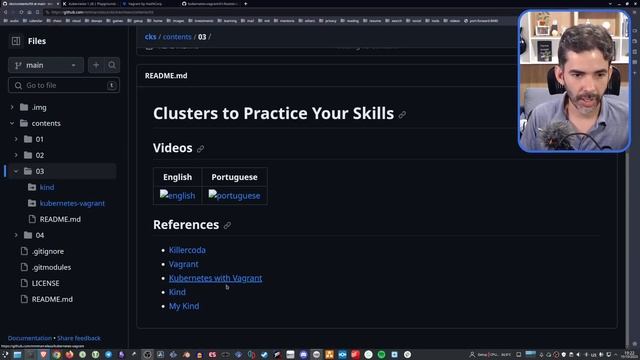Open the root README.md file
Viewport: 640px width, 360px height.
[x=52, y=299]
